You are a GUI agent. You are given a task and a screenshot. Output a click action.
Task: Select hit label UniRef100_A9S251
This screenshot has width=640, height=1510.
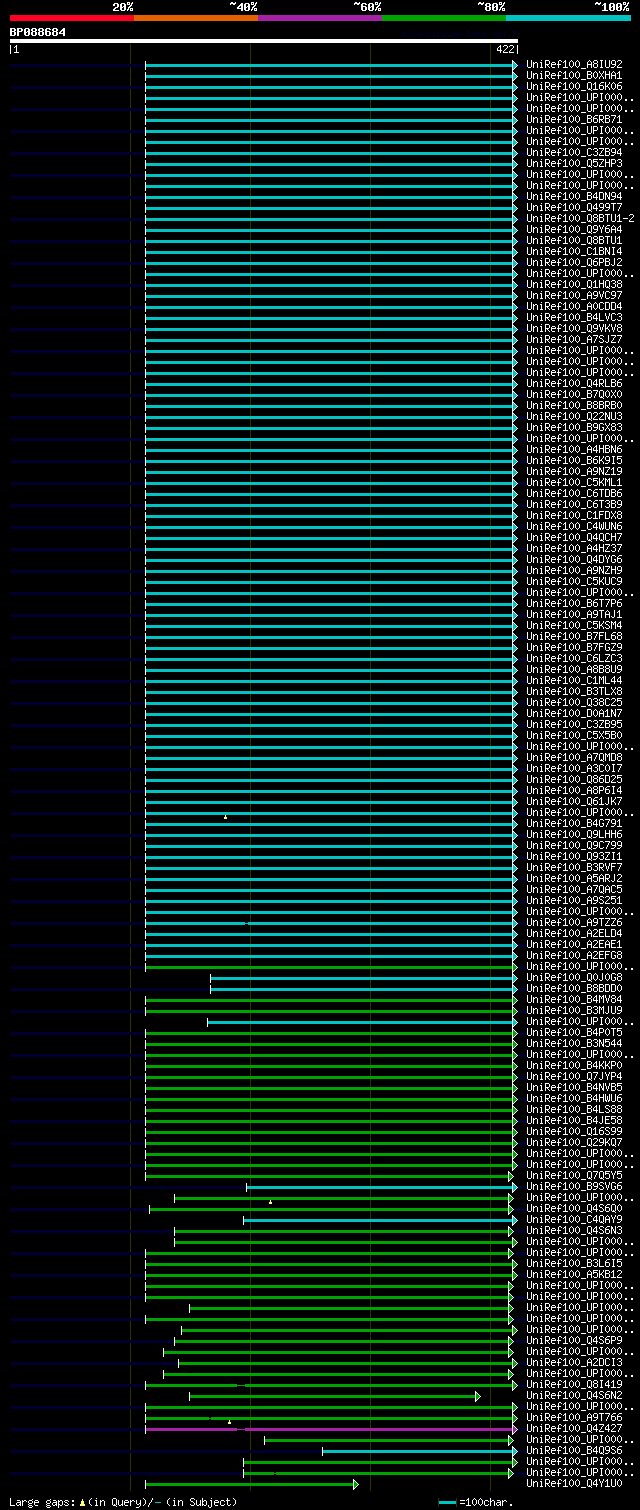tap(574, 901)
